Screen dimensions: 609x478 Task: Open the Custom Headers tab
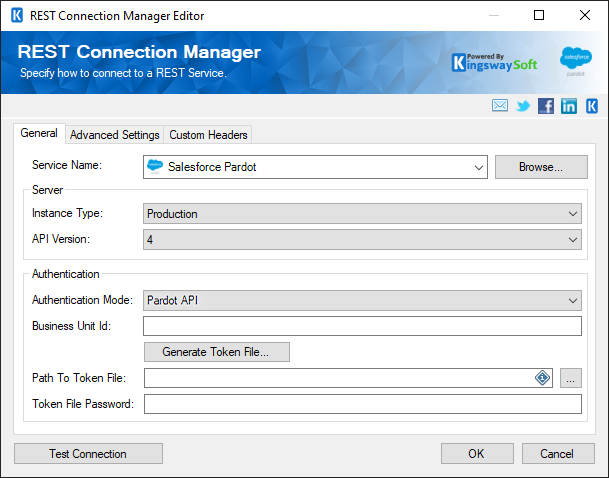coord(208,135)
